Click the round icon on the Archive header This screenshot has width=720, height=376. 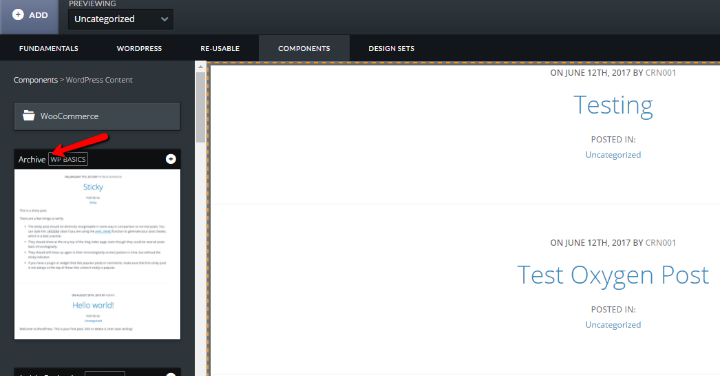[171, 159]
